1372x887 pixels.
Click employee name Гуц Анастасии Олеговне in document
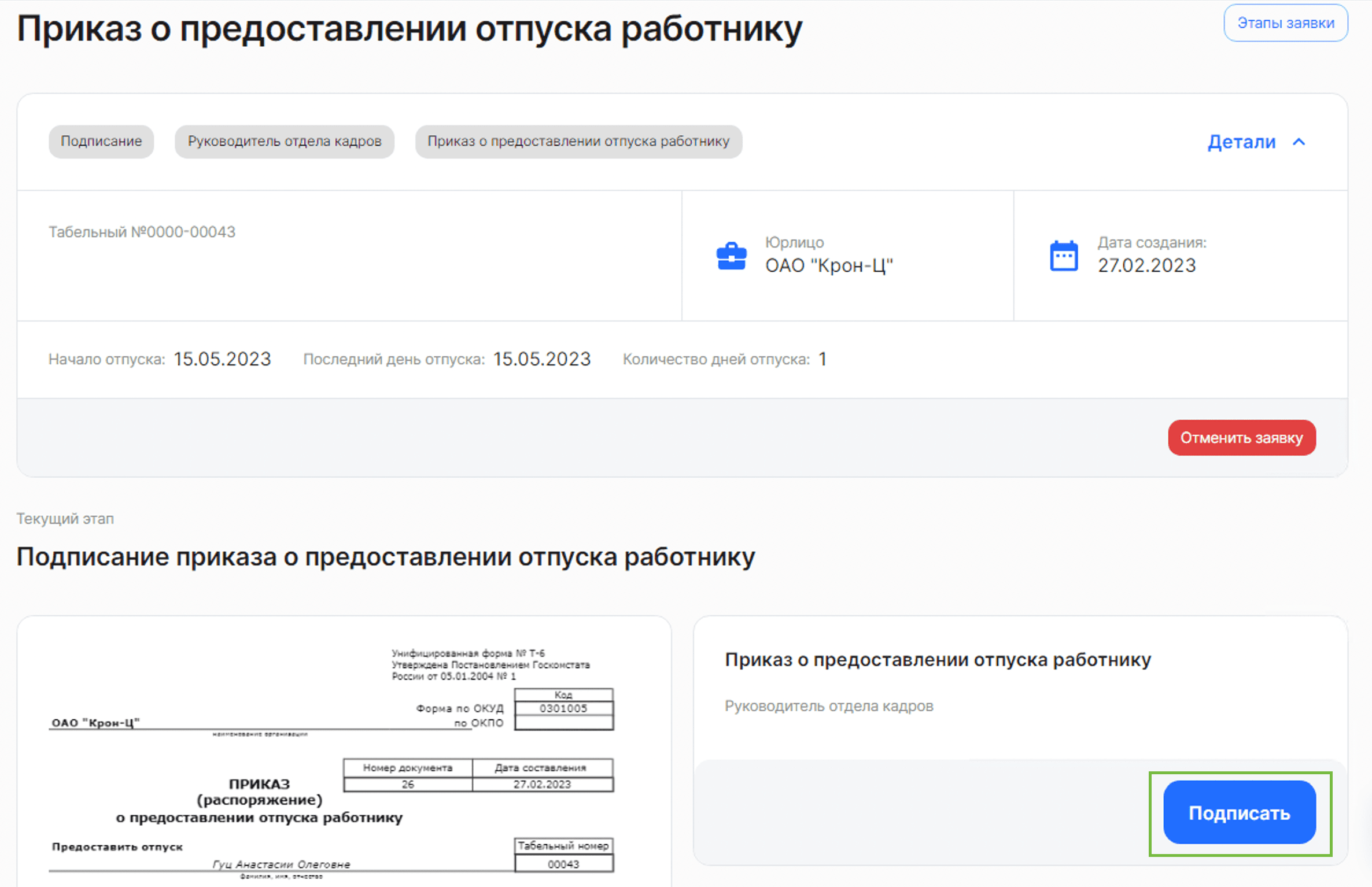coord(281,864)
